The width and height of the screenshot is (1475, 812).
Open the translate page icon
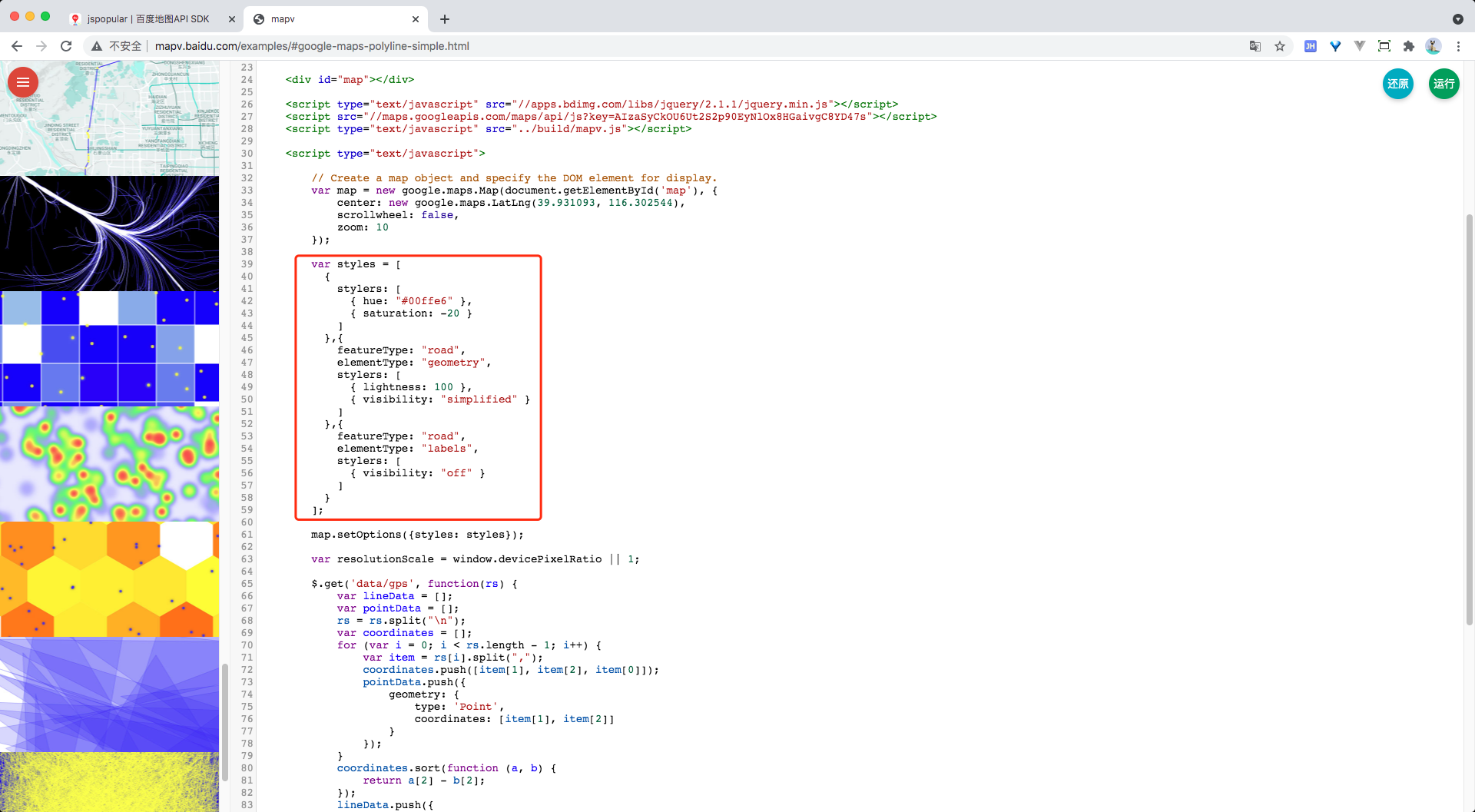(x=1255, y=46)
